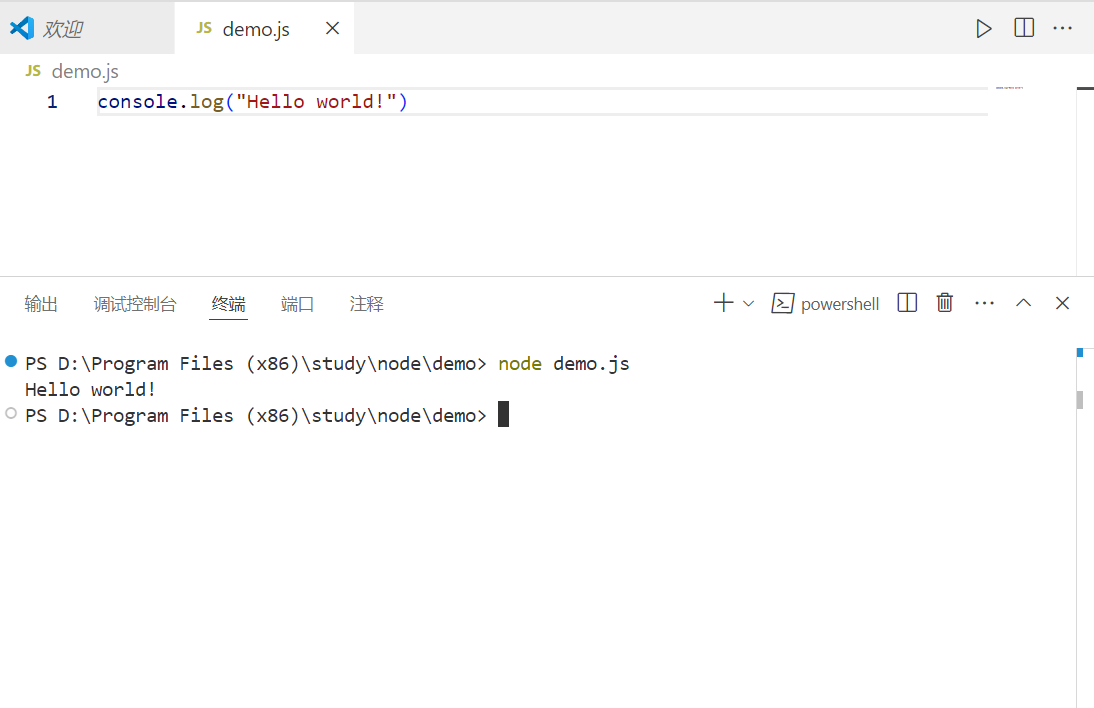The image size is (1094, 708).
Task: Close the demo.js editor tab
Action: pos(332,28)
